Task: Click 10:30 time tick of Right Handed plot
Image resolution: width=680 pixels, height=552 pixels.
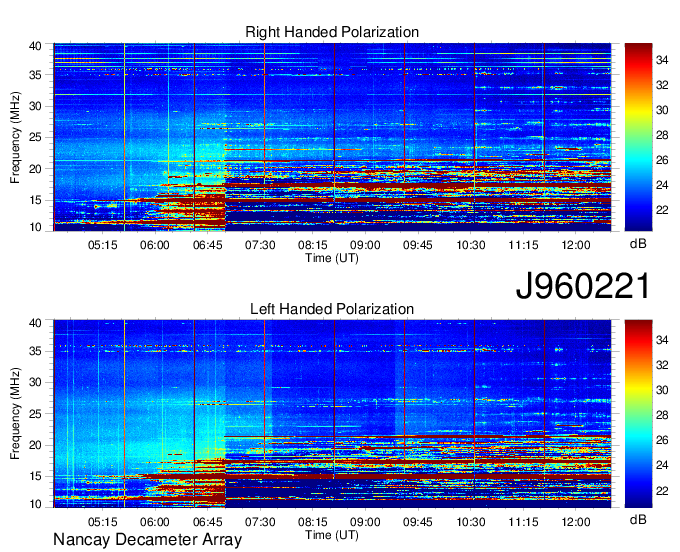Action: (471, 245)
